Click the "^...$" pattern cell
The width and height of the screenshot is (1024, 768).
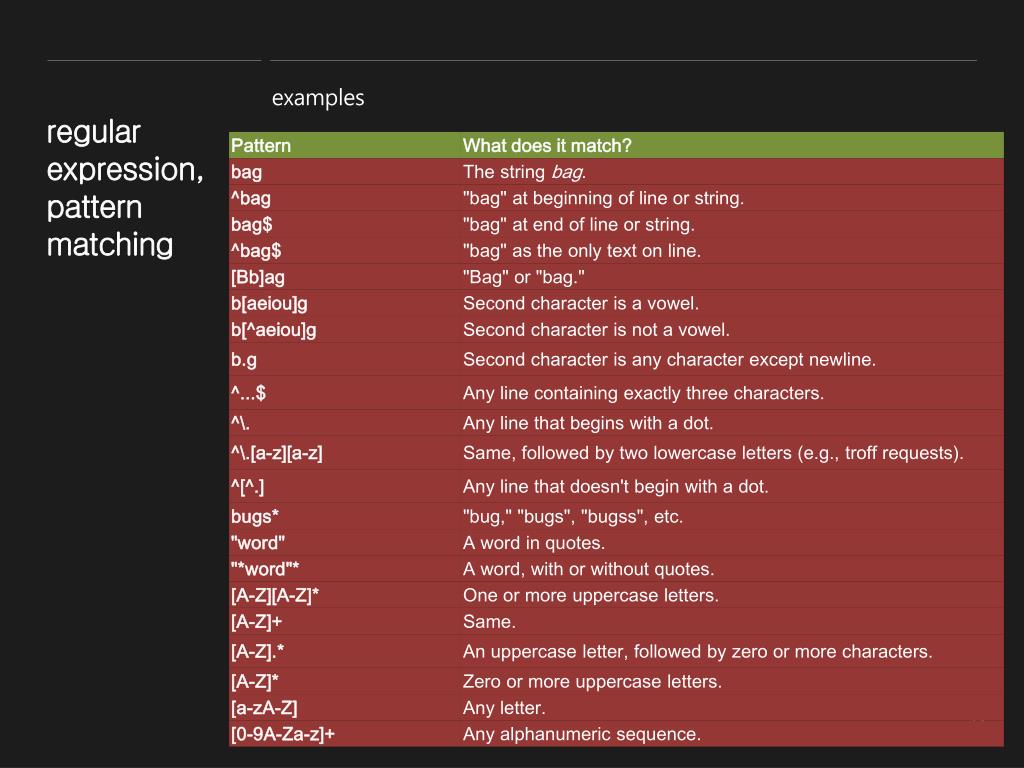tap(248, 393)
